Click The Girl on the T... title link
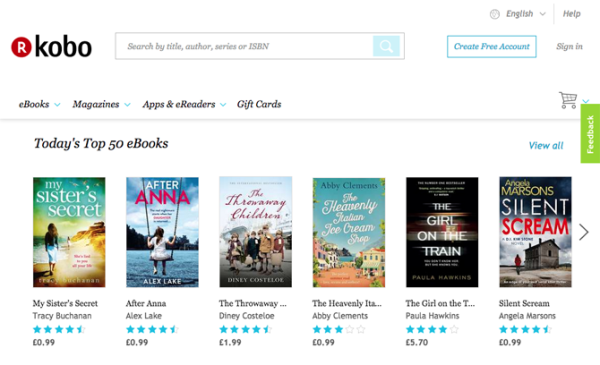Screen dimensions: 600x365 pos(440,303)
